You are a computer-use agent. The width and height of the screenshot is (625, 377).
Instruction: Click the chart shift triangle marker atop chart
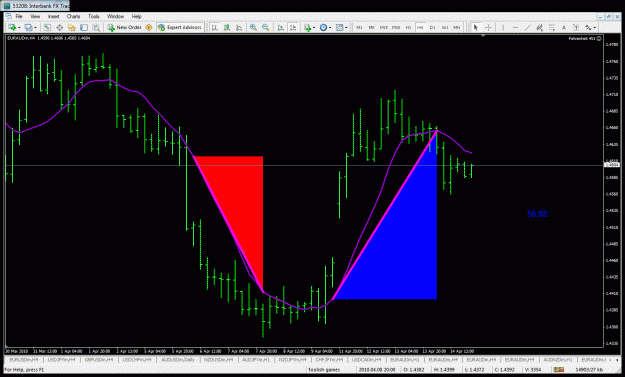click(x=483, y=36)
